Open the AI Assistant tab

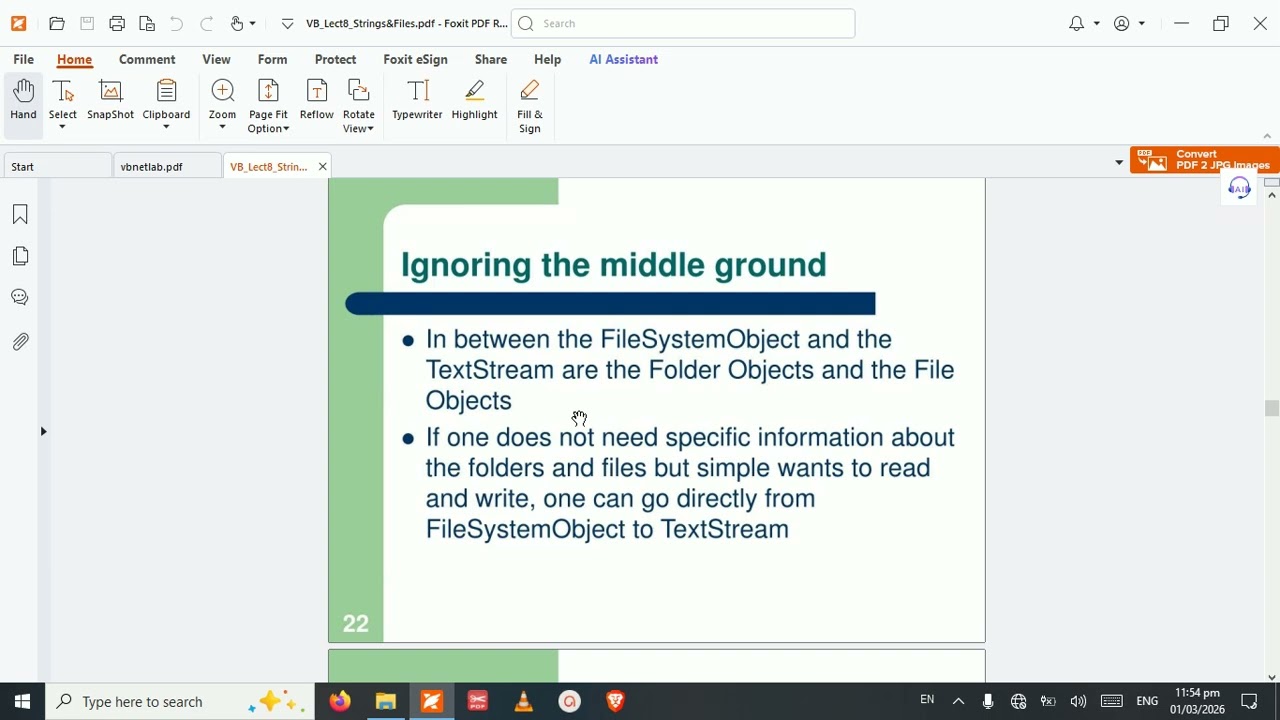(x=623, y=59)
